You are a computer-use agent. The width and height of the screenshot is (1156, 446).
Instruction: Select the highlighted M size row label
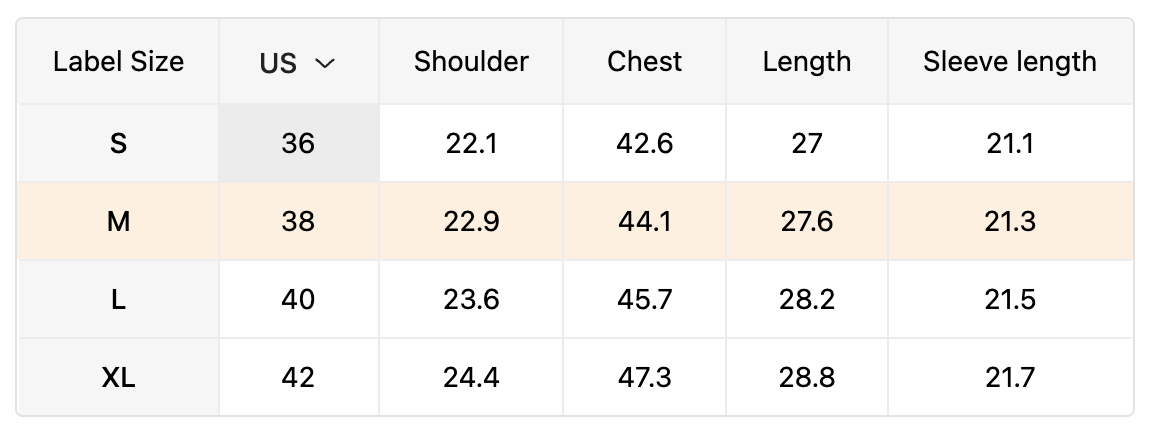point(118,222)
